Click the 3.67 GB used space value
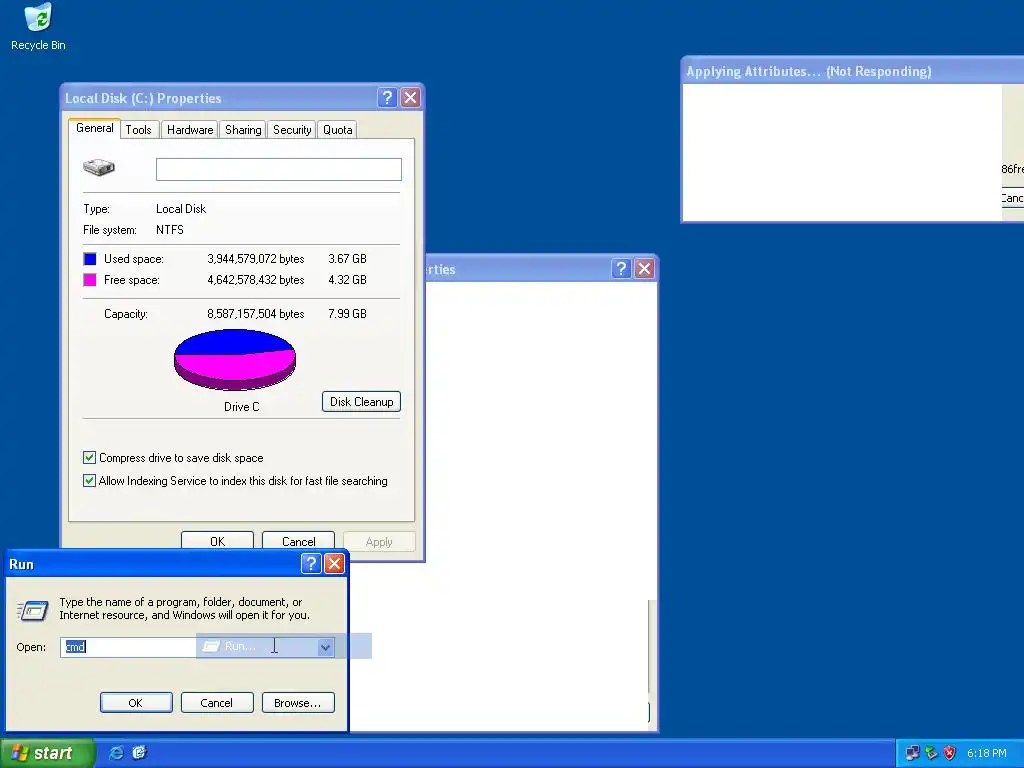The image size is (1024, 768). tap(347, 259)
